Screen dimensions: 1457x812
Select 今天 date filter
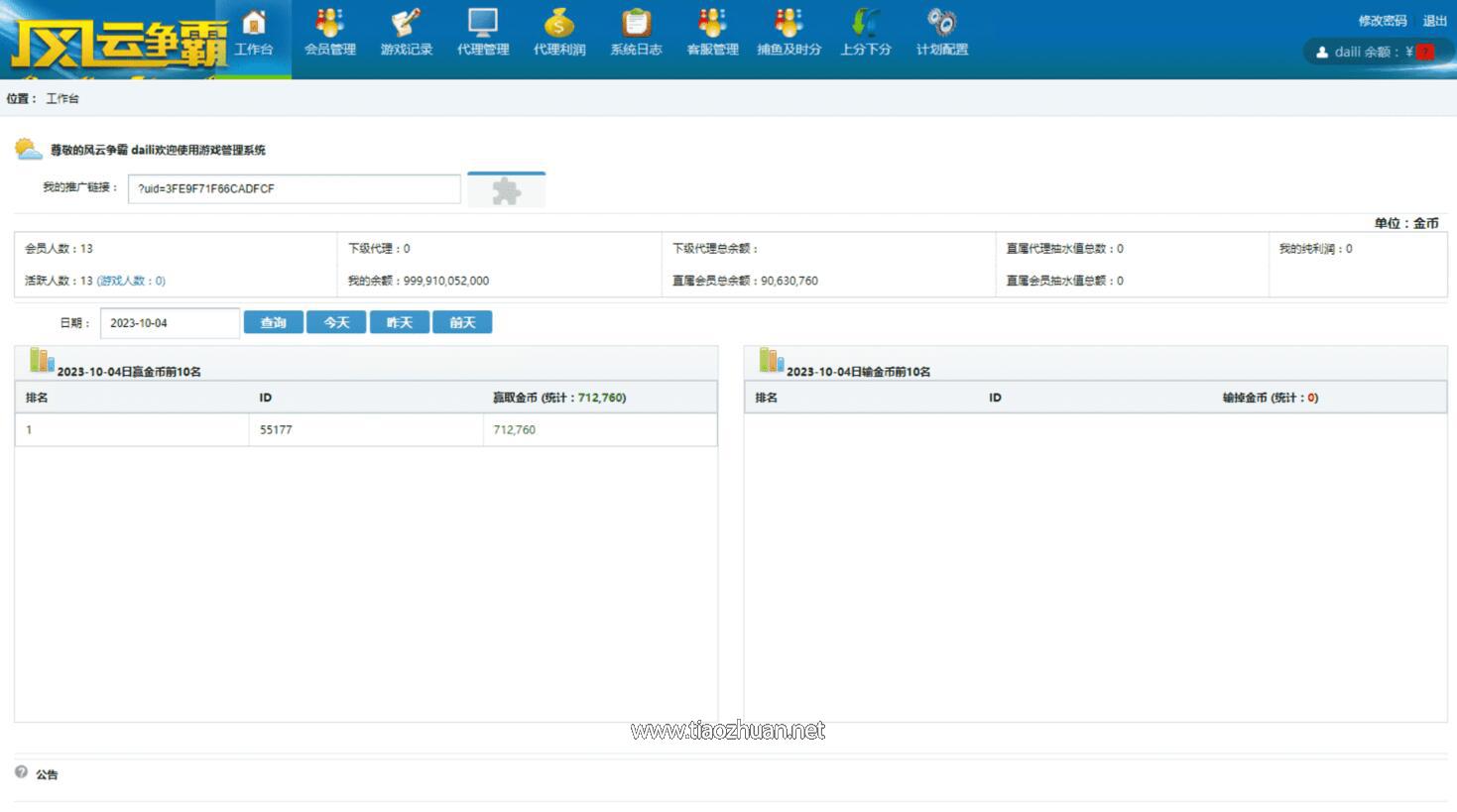(336, 322)
